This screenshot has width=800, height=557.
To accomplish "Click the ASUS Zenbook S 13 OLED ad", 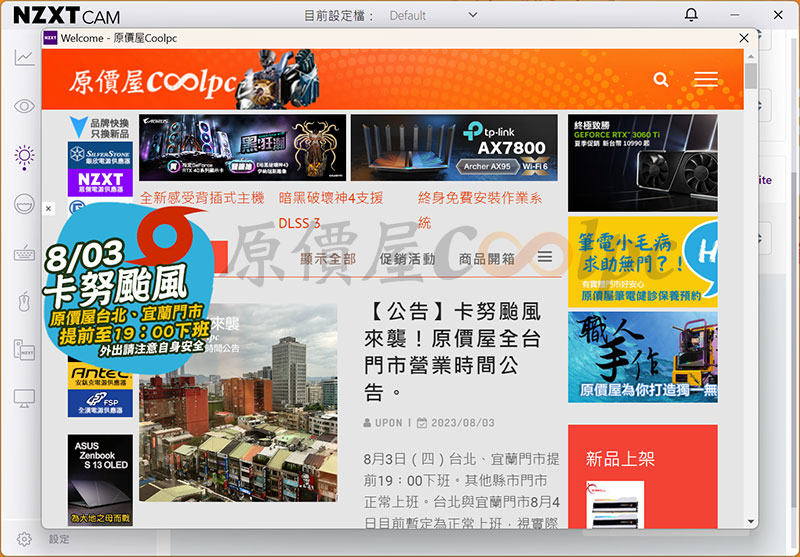I will point(100,480).
